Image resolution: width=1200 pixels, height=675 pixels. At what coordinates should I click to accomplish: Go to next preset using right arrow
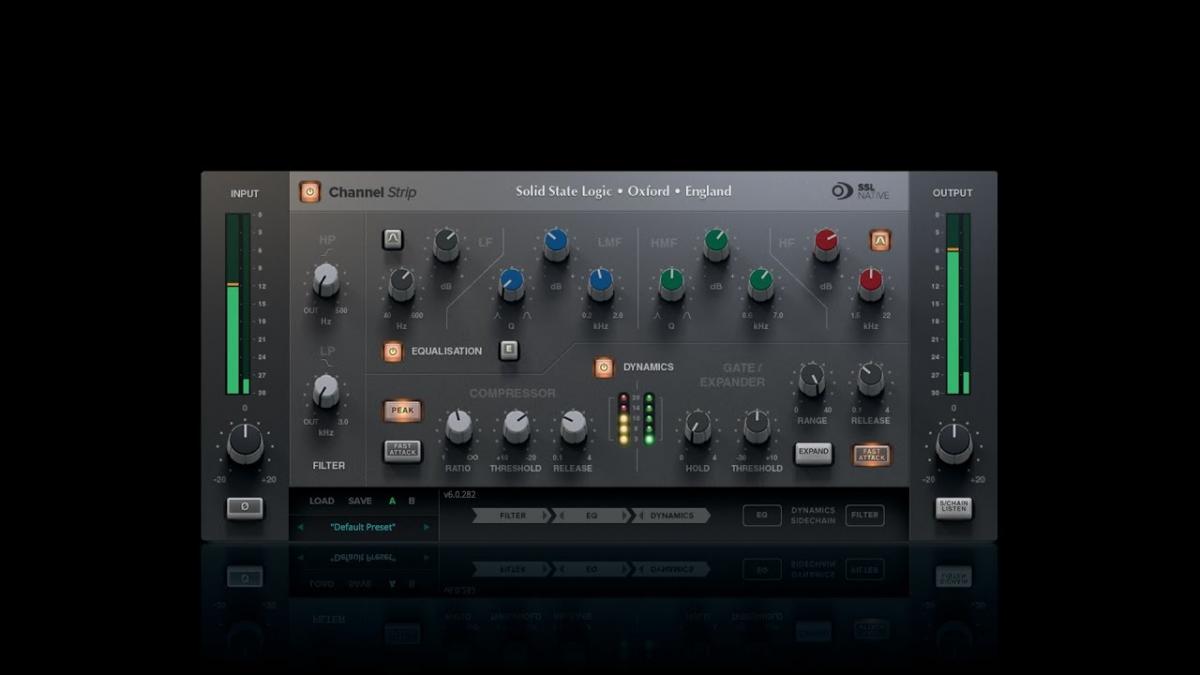(x=427, y=527)
